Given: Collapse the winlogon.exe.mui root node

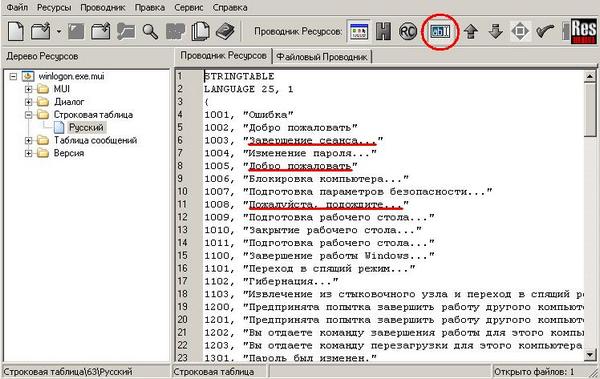Looking at the screenshot, I should coord(13,76).
